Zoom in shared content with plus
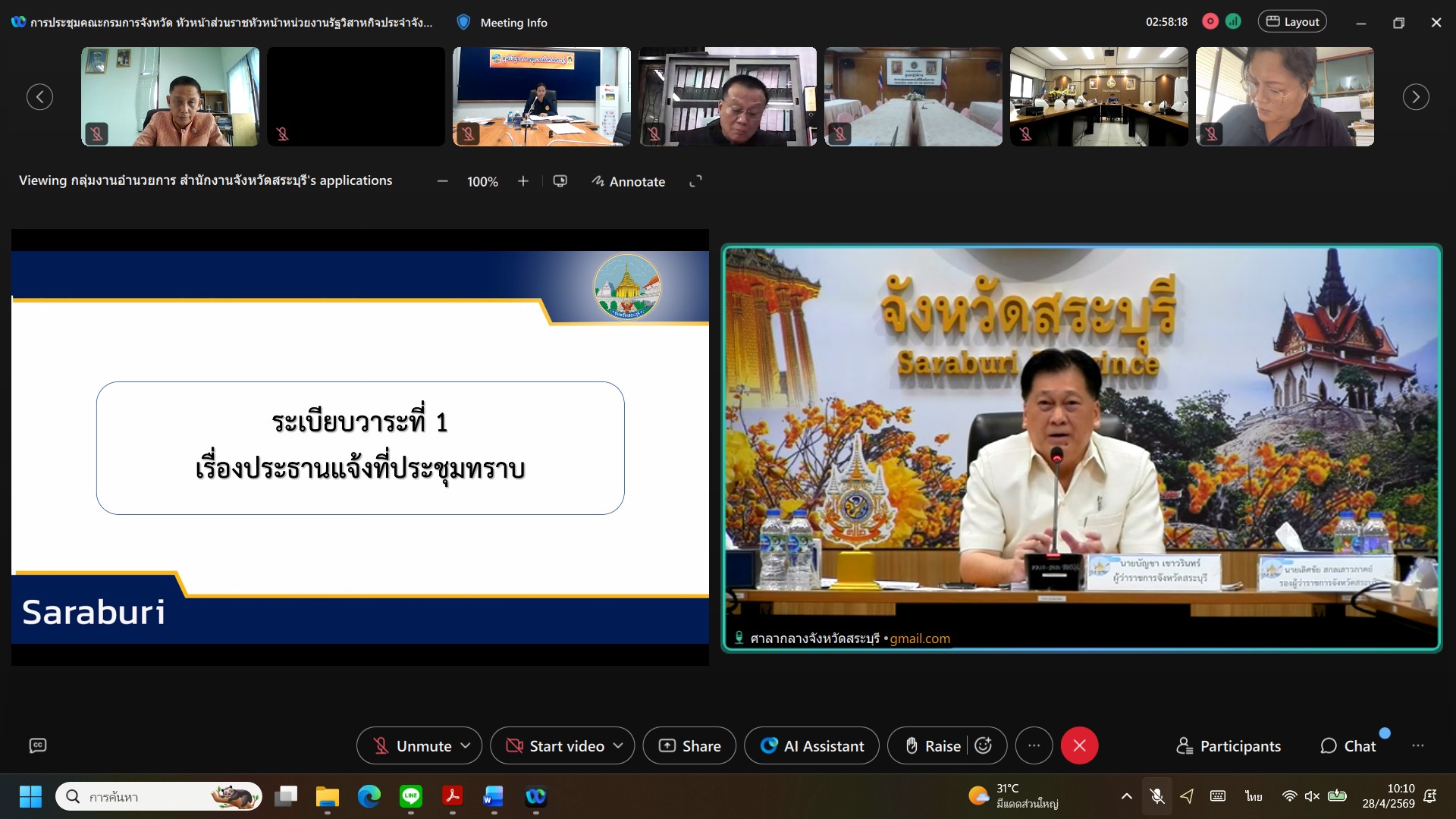Image resolution: width=1456 pixels, height=819 pixels. point(523,181)
